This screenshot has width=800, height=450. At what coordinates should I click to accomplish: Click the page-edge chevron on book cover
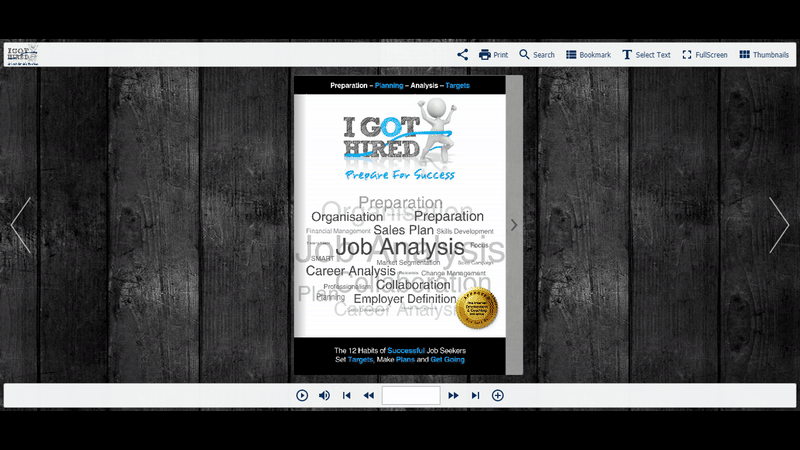514,225
